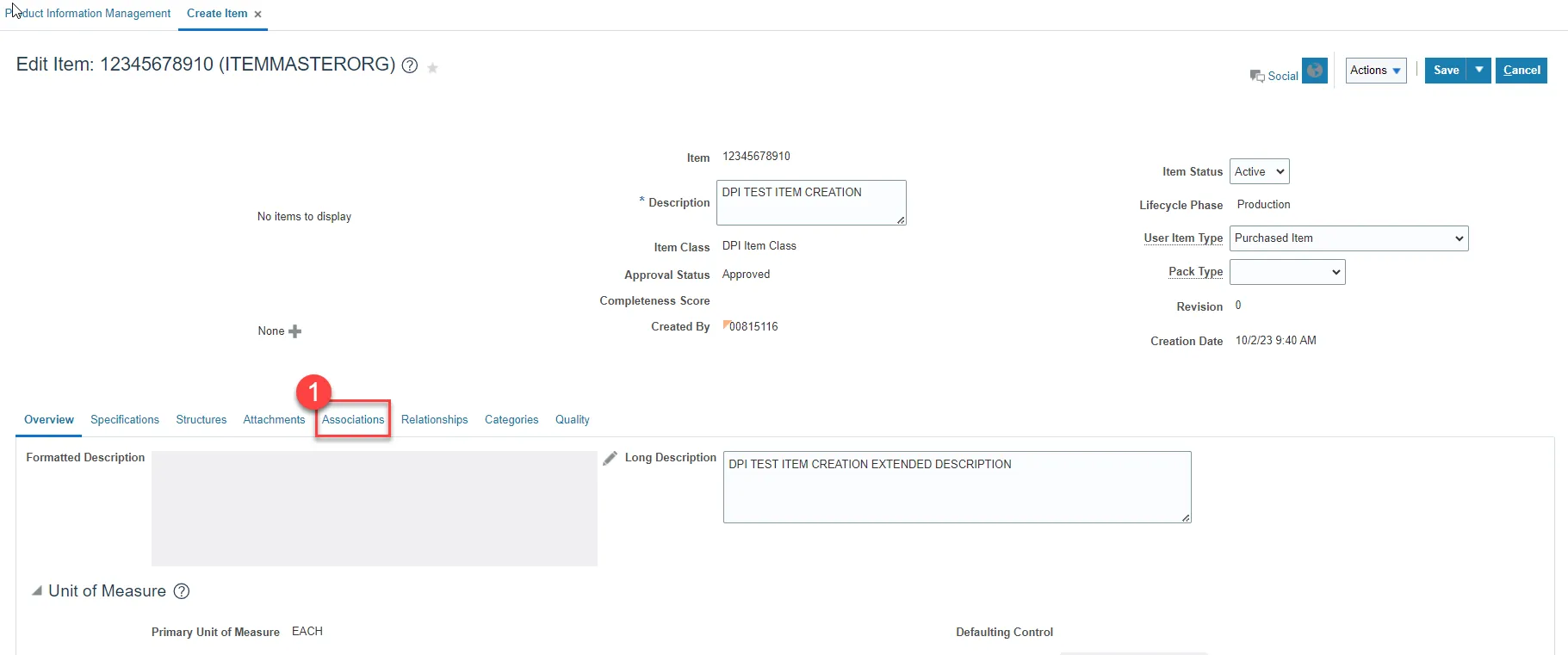Close the Create Item tab
The width and height of the screenshot is (1568, 655).
point(257,15)
